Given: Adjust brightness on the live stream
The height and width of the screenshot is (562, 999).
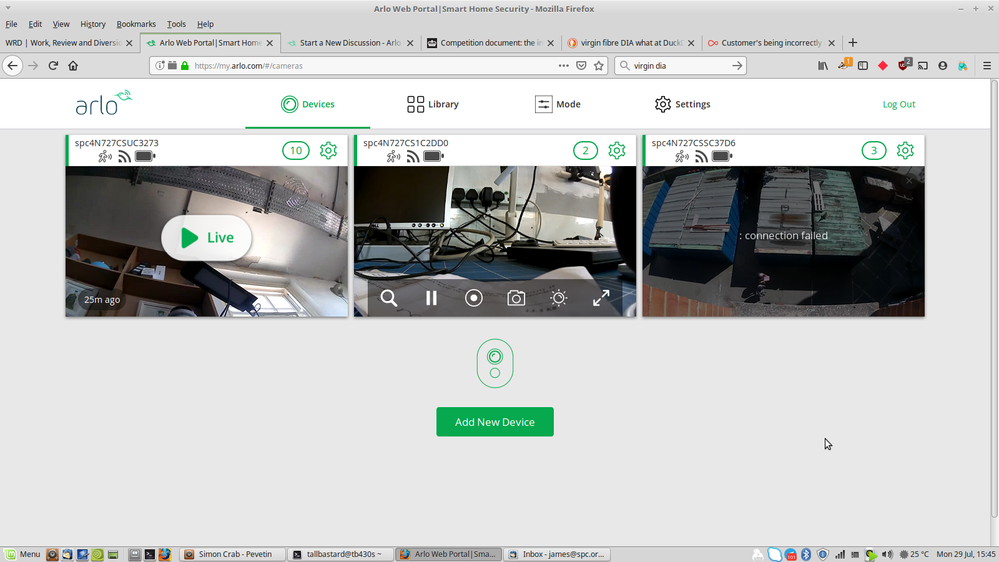Looking at the screenshot, I should (x=559, y=298).
